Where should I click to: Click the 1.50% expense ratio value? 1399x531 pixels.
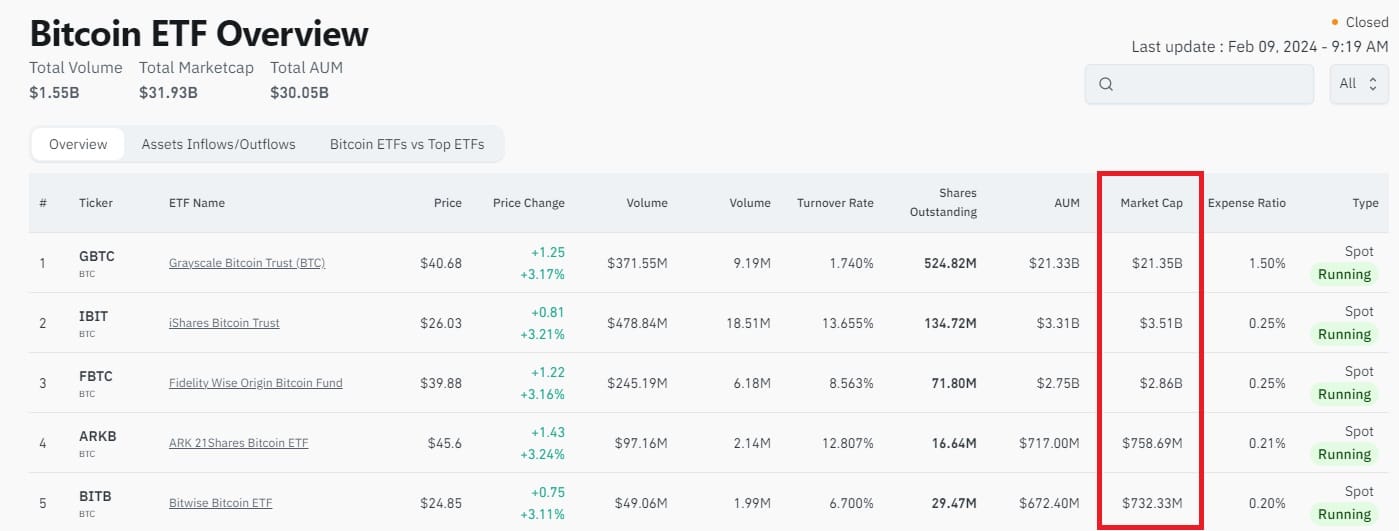(x=1267, y=263)
